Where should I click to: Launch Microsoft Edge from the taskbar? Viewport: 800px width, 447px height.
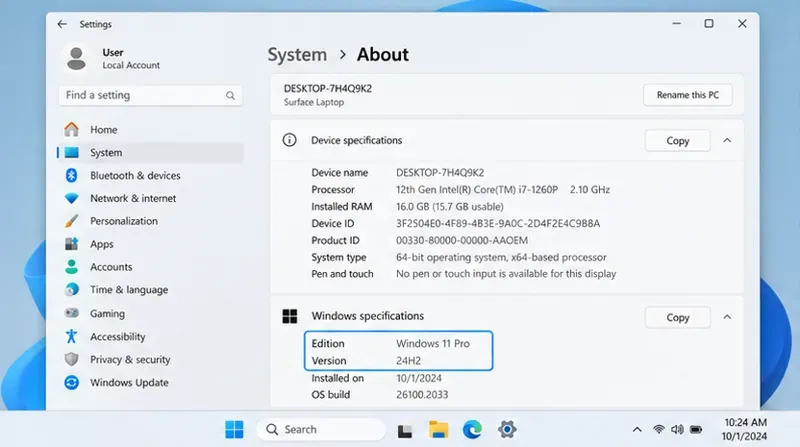pos(472,430)
